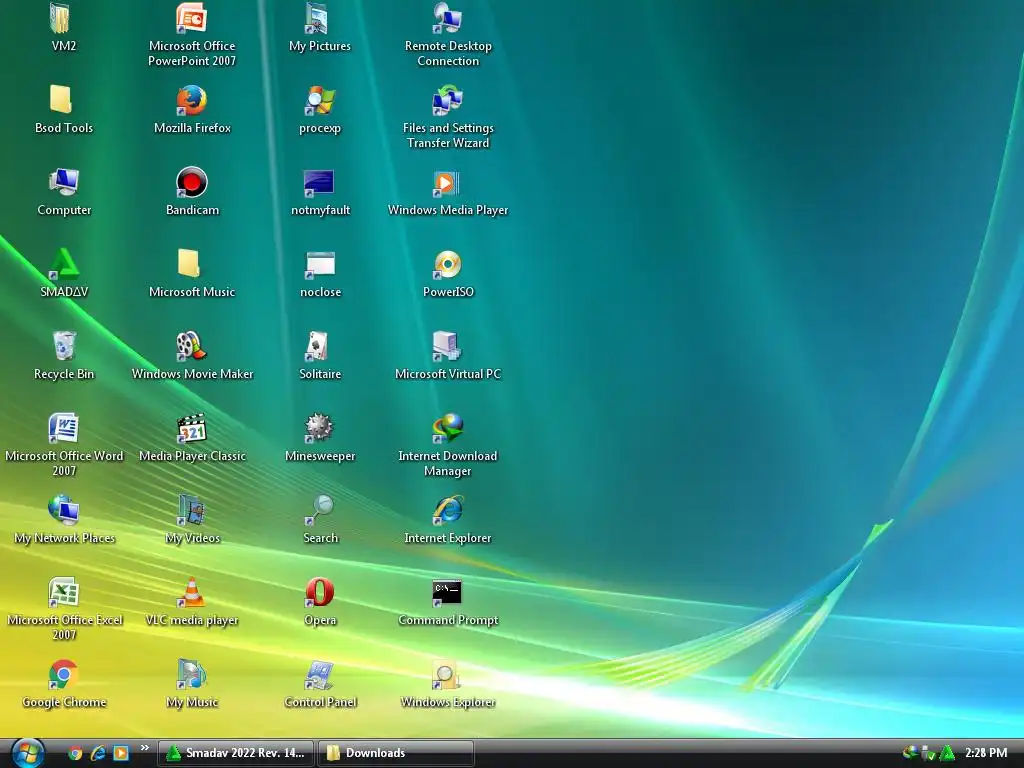Click Chrome in the quick launch bar
The height and width of the screenshot is (768, 1024).
[x=76, y=753]
